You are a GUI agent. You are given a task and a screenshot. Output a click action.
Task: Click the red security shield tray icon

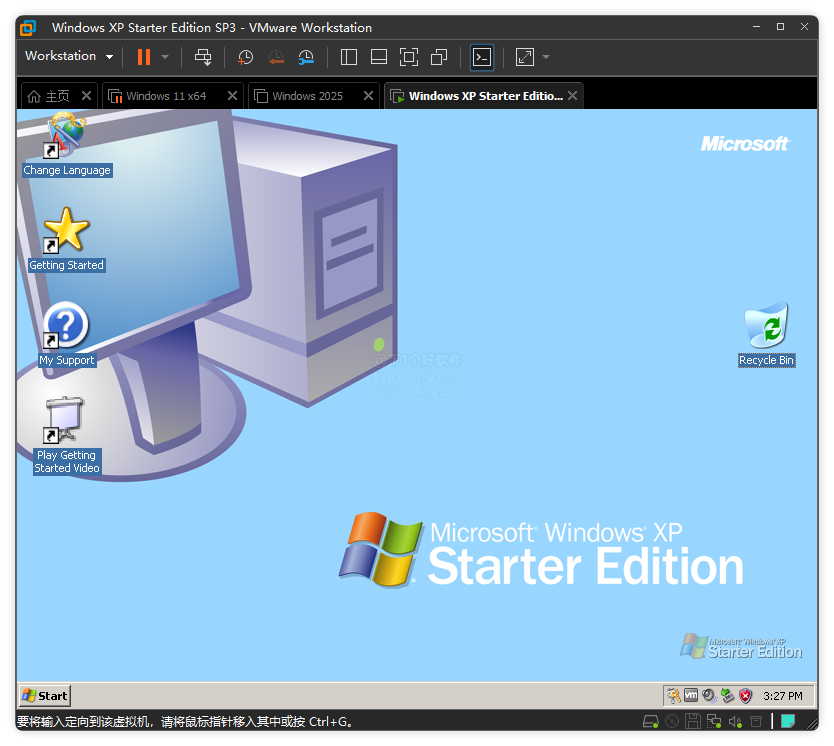coord(745,696)
